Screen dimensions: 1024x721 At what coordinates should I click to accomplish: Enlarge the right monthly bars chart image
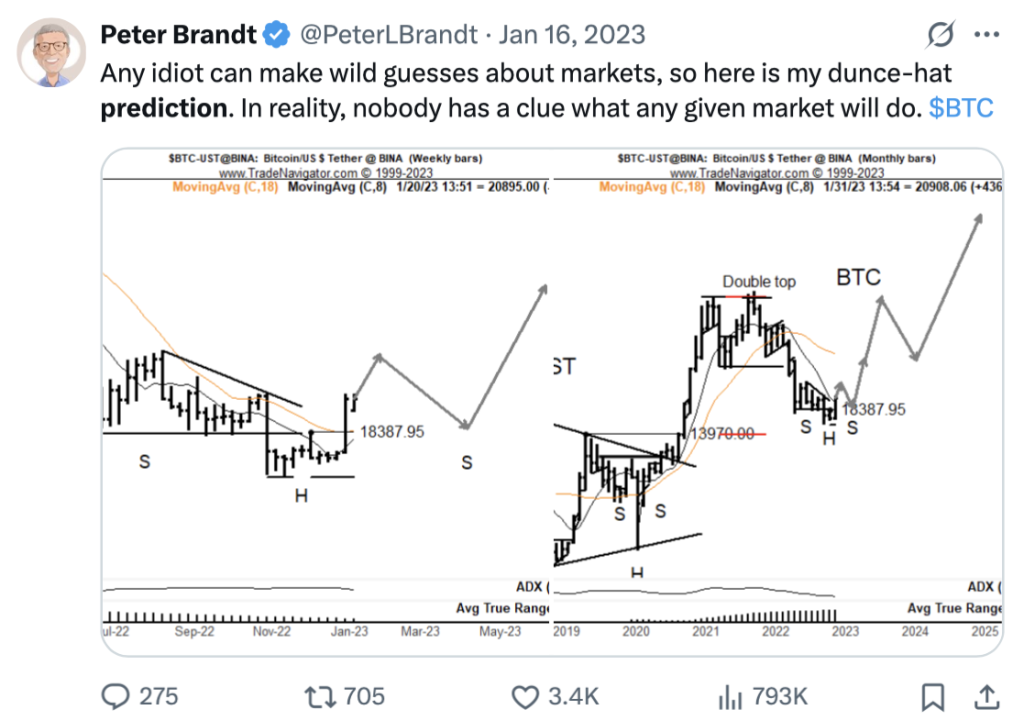coord(777,400)
